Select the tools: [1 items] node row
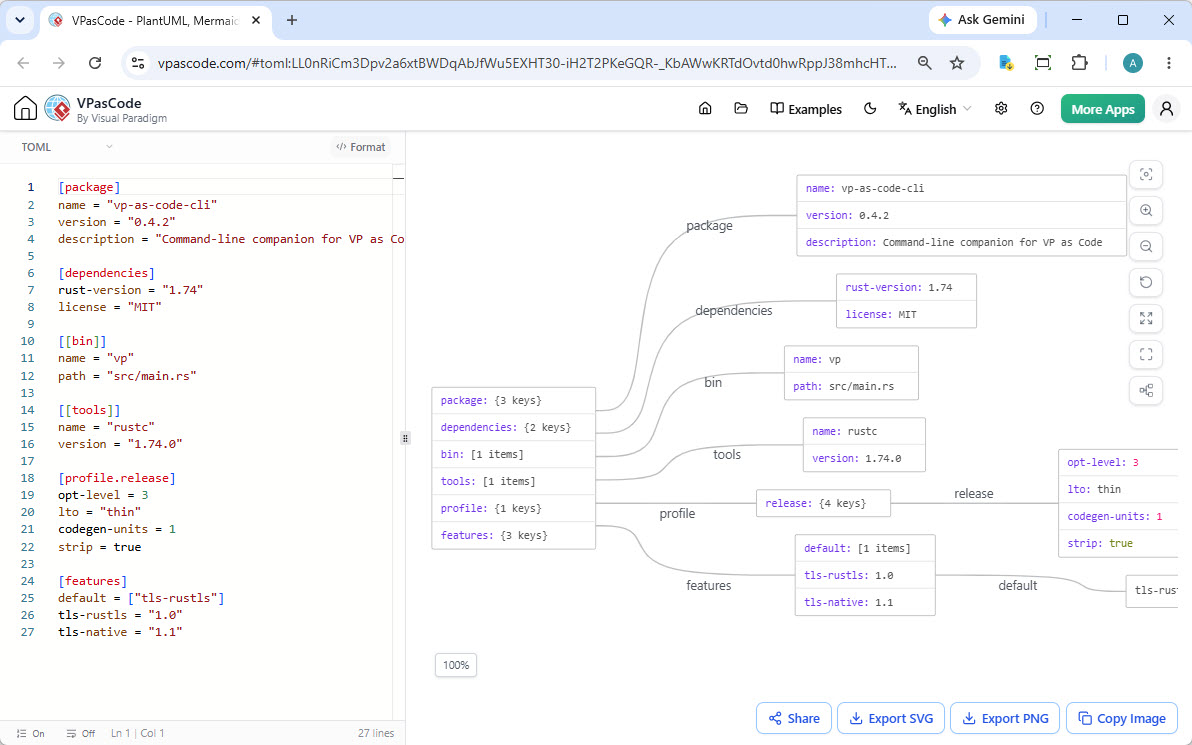The image size is (1192, 745). coord(513,481)
